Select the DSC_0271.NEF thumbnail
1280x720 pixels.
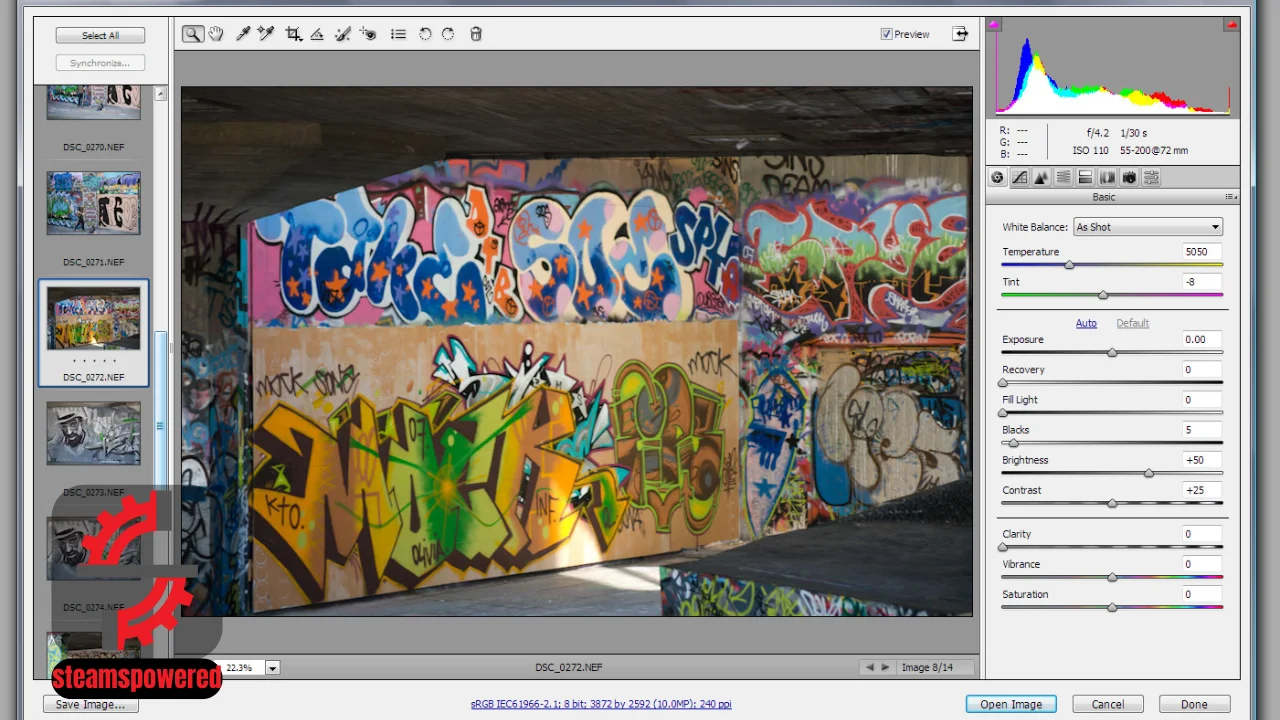pos(93,203)
